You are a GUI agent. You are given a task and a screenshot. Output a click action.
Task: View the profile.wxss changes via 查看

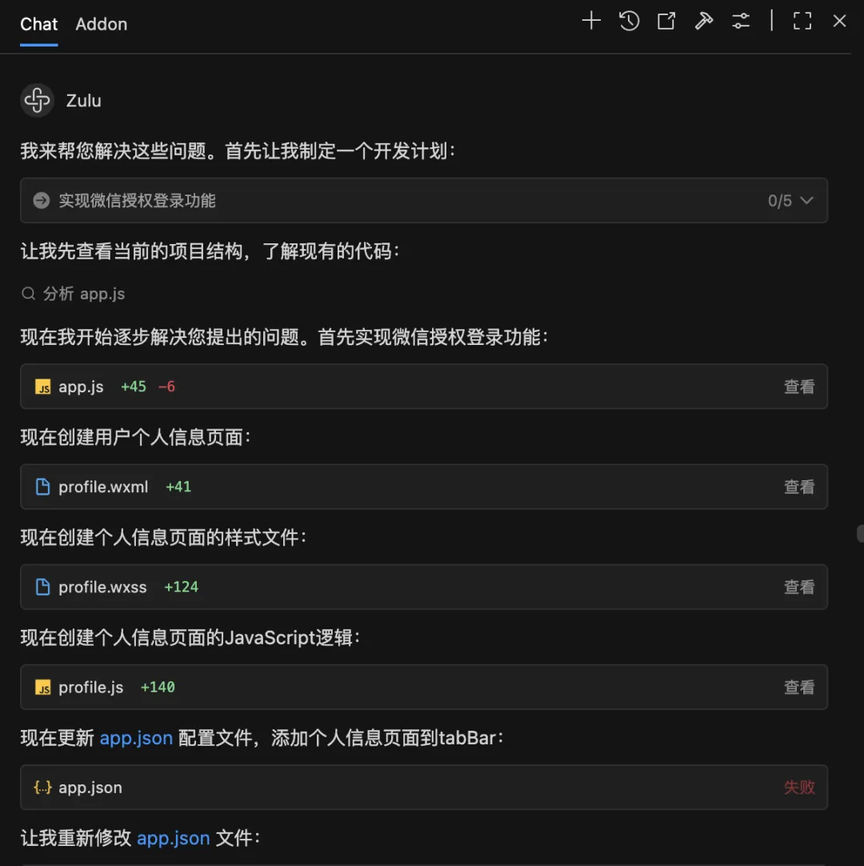tap(799, 587)
